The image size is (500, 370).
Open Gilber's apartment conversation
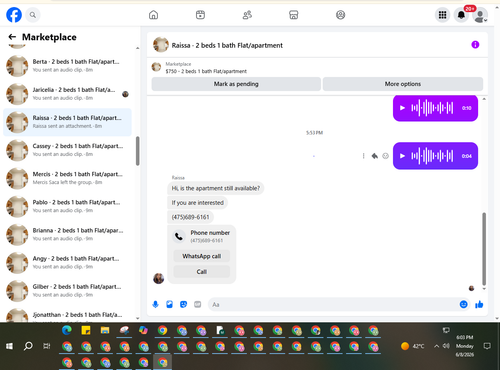coord(67,291)
